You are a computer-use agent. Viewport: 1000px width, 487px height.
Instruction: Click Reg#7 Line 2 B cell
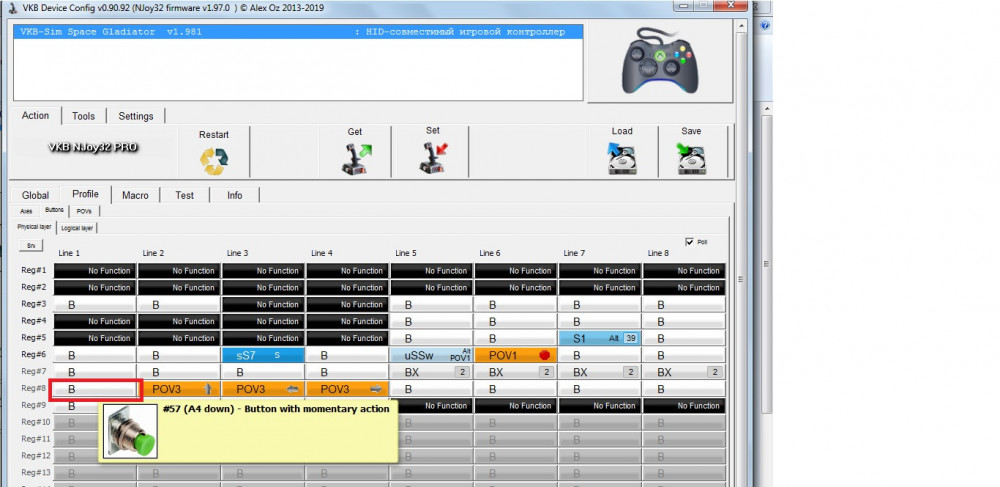coord(179,372)
